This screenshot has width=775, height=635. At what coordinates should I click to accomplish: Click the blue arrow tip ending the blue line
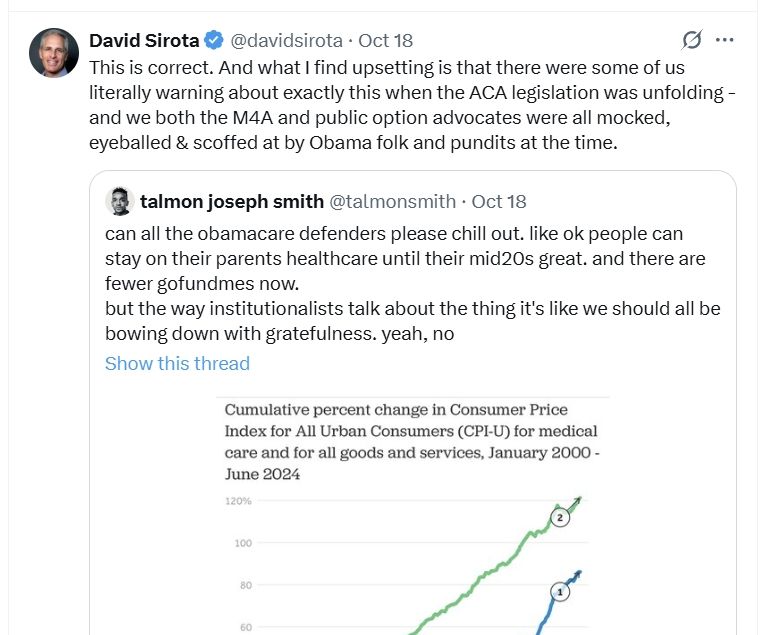(579, 573)
